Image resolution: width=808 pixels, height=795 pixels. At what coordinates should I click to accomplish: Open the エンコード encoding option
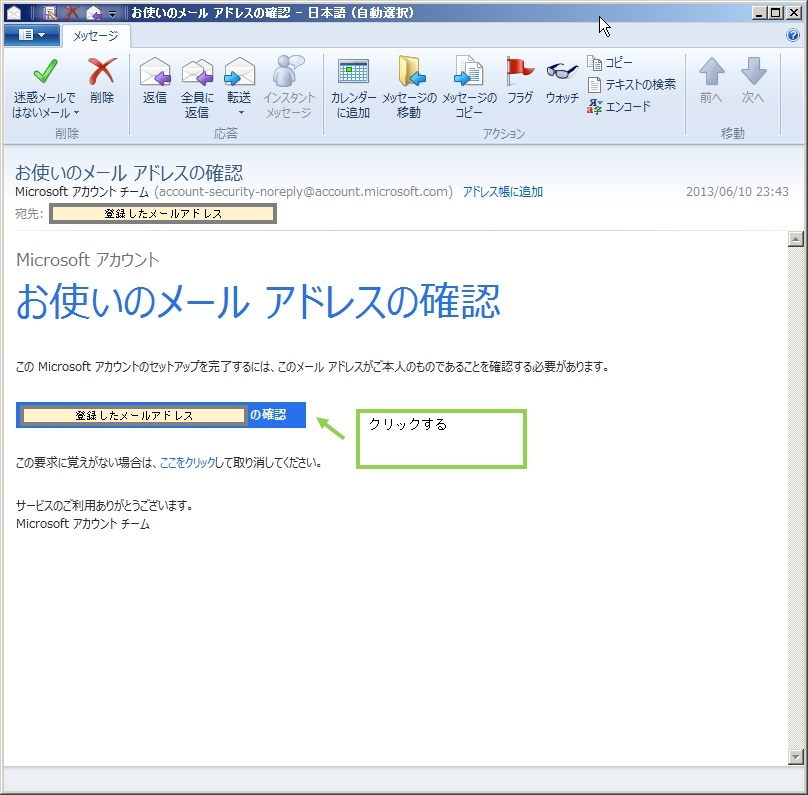coord(619,107)
